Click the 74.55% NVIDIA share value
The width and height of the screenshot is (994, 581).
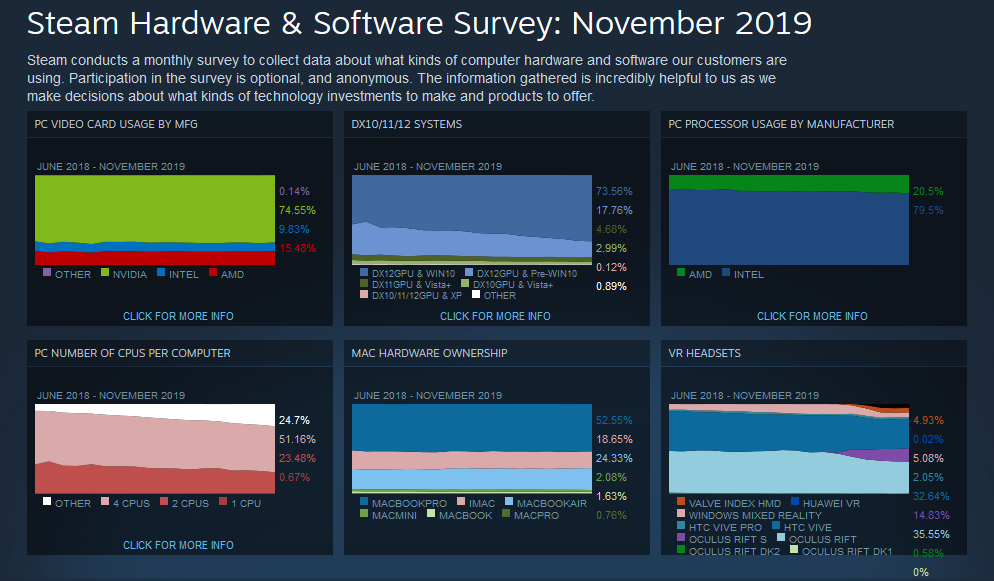tap(297, 210)
